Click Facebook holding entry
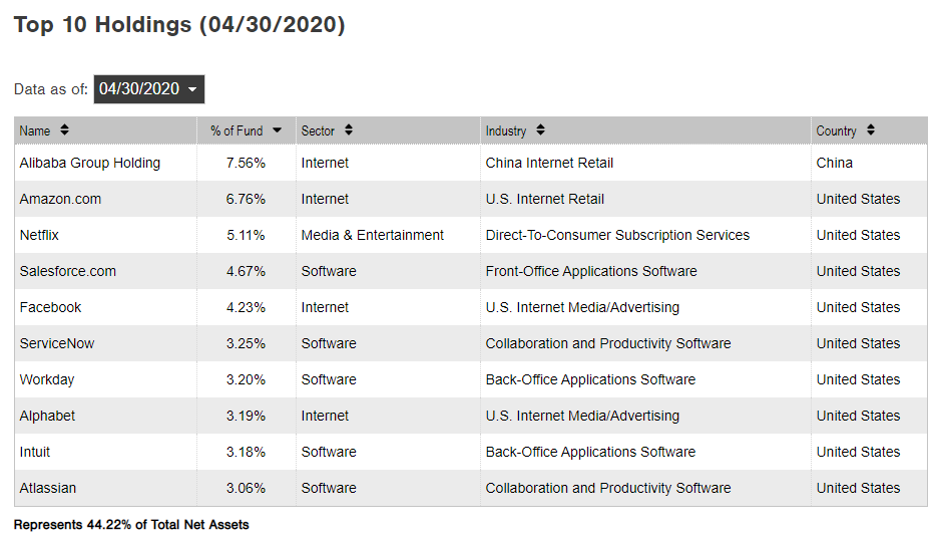936x538 pixels. 50,307
